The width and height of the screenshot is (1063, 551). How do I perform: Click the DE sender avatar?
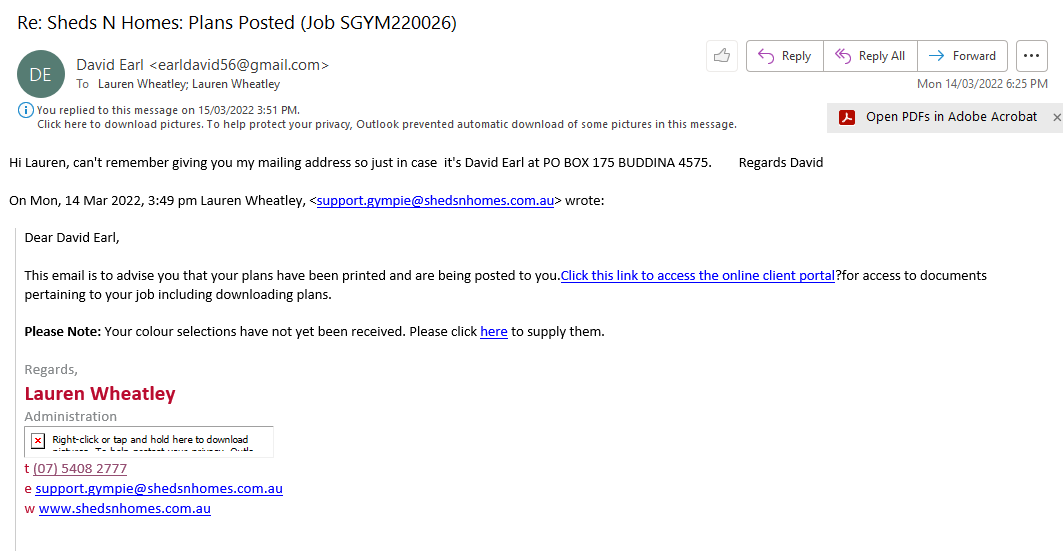pyautogui.click(x=40, y=74)
